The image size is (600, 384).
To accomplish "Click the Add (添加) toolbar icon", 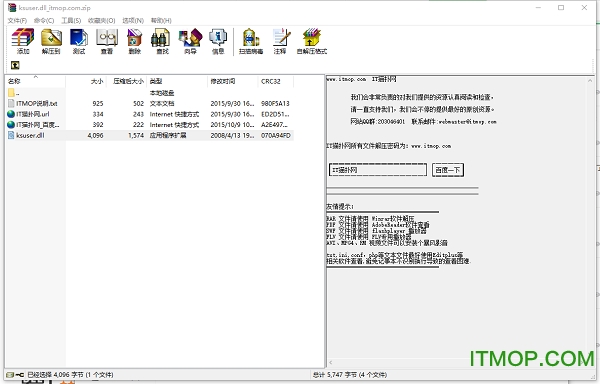I will (x=23, y=41).
